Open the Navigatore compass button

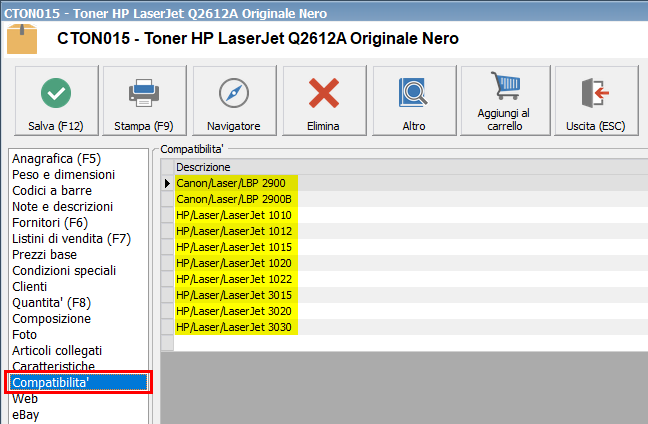tap(234, 100)
